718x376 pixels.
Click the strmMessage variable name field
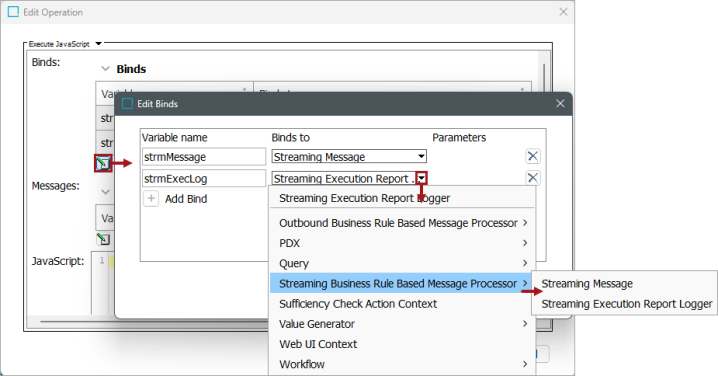pos(204,156)
